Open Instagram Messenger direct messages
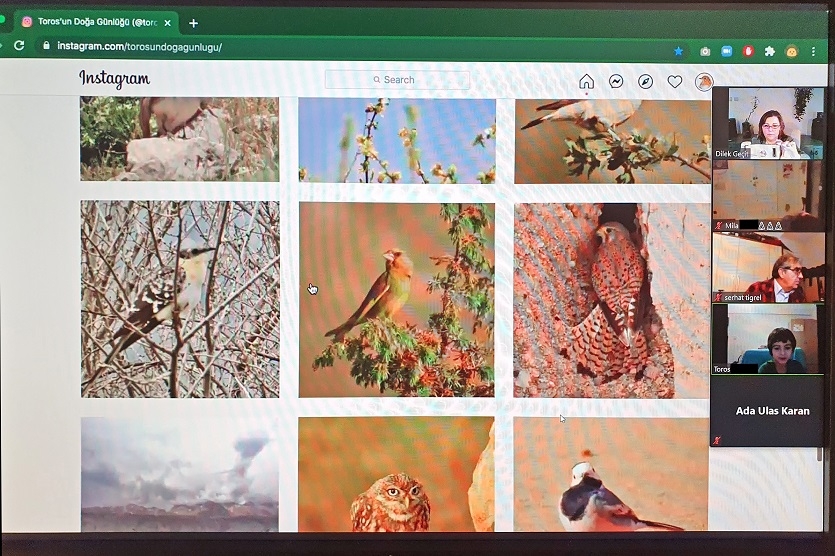835x556 pixels. 616,82
